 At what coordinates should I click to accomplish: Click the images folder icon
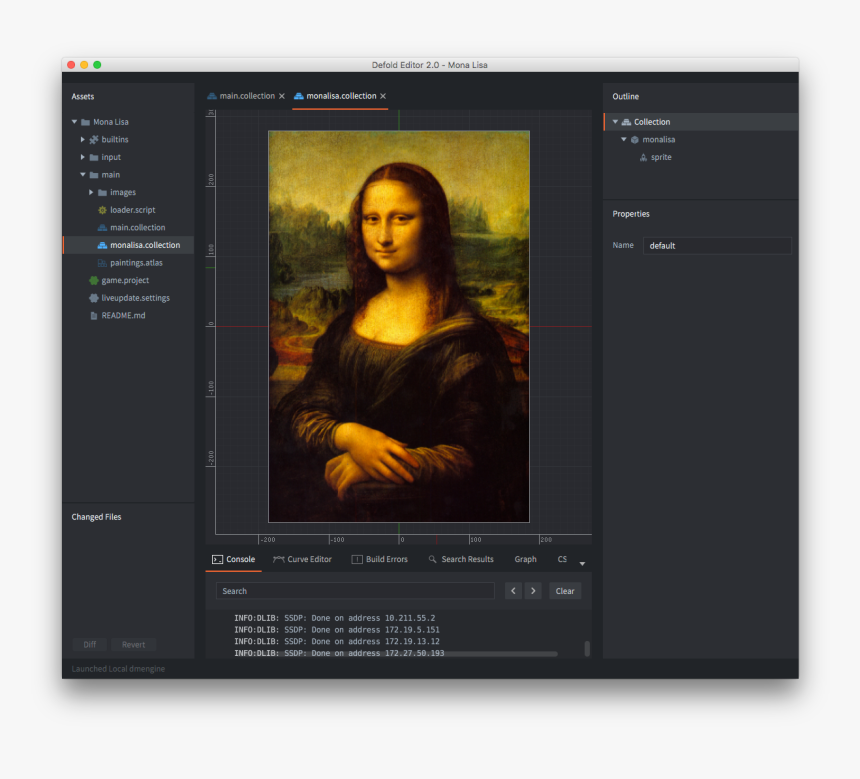102,193
